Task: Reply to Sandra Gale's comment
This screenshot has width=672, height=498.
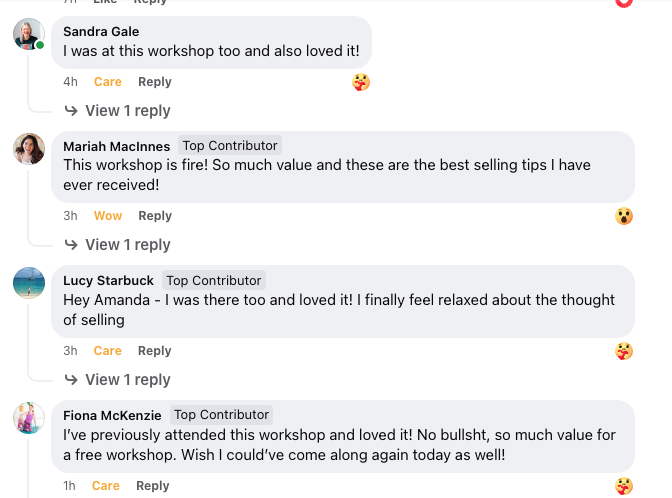Action: point(155,82)
